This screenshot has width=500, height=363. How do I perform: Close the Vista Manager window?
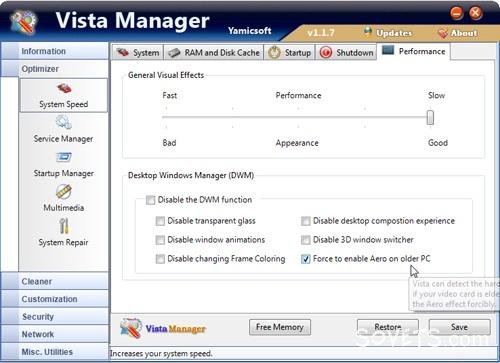[476, 13]
